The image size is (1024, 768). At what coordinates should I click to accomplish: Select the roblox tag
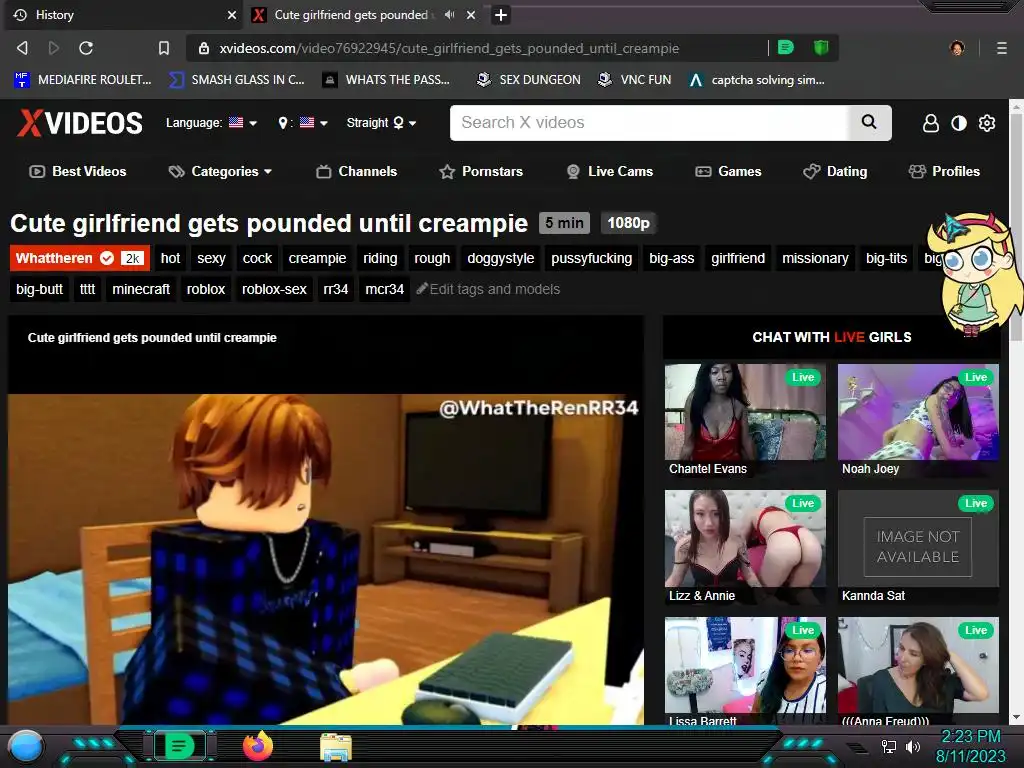[206, 289]
